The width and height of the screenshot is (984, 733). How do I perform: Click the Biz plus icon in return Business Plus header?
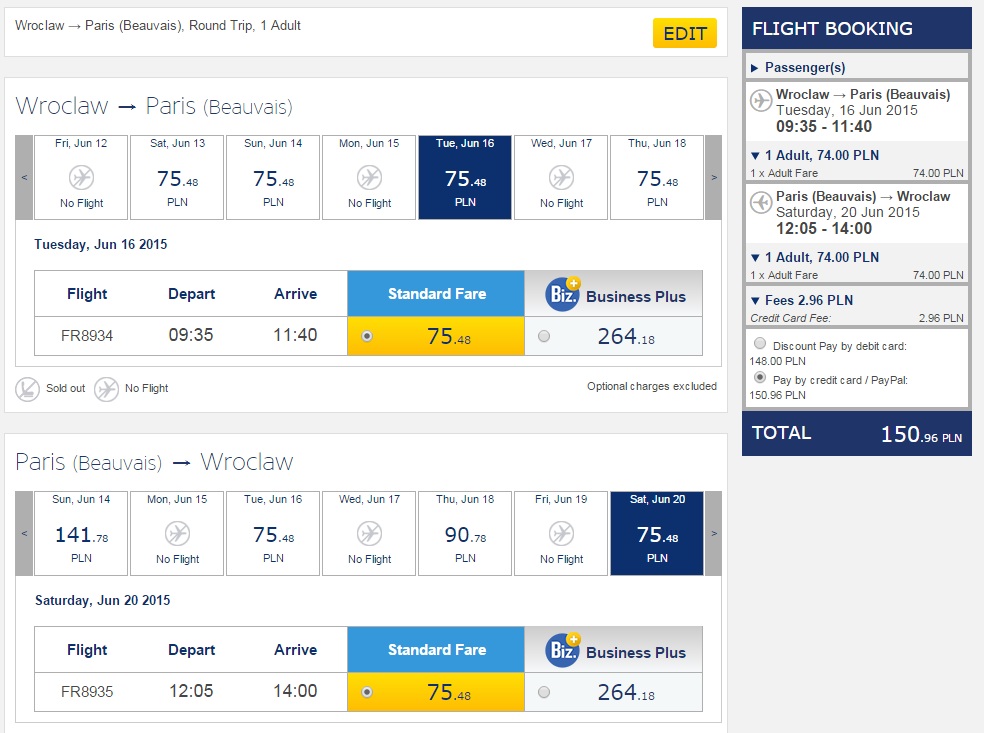click(x=563, y=650)
